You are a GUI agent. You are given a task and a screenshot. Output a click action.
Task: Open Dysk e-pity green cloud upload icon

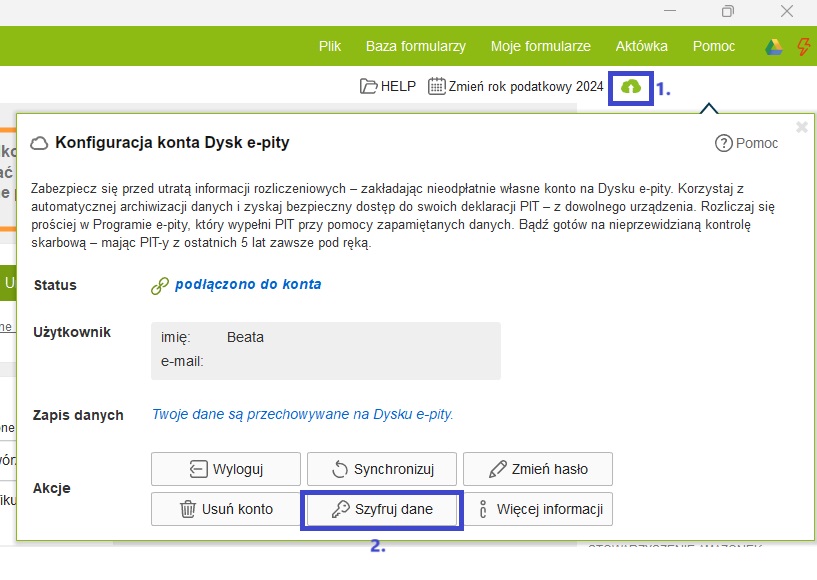click(x=630, y=87)
